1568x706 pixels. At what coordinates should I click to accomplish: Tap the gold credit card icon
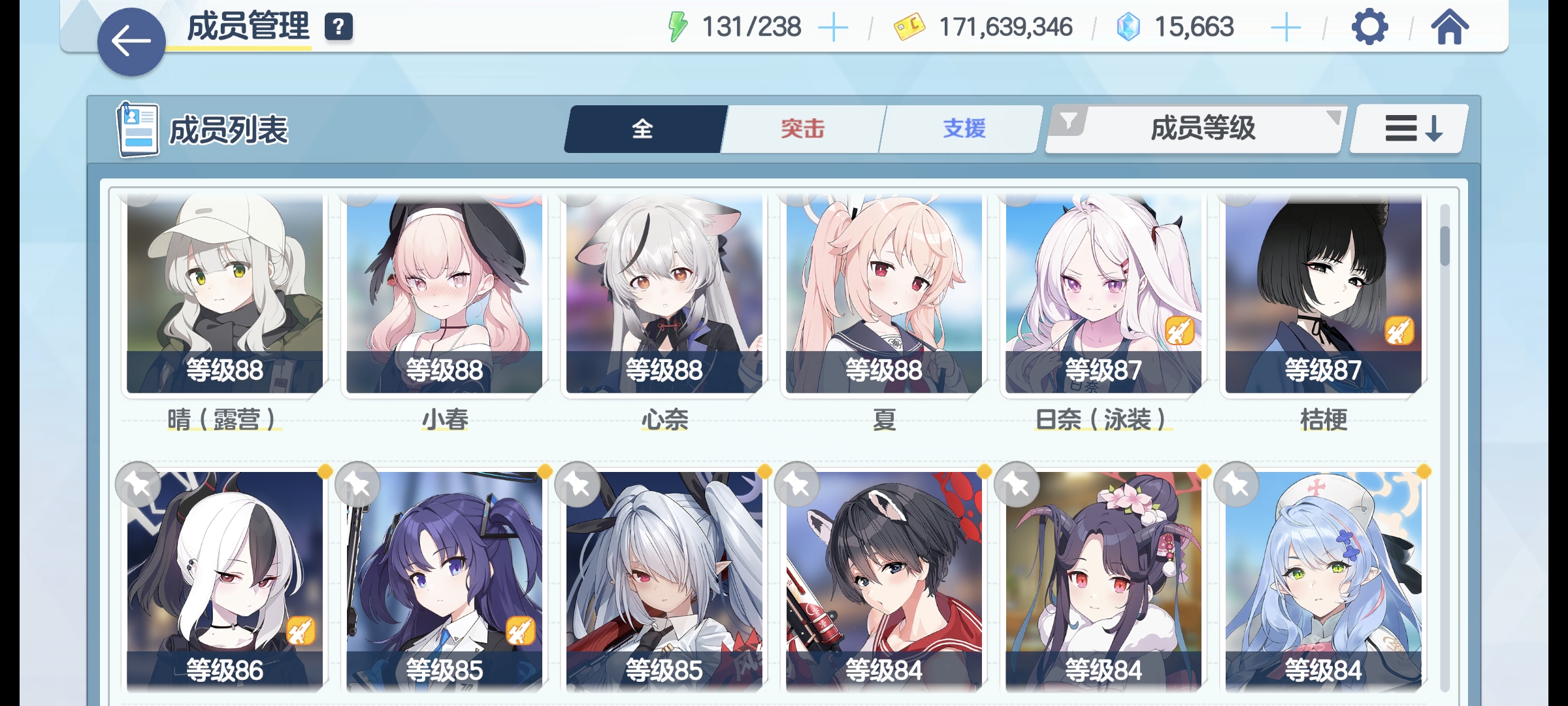coord(909,27)
